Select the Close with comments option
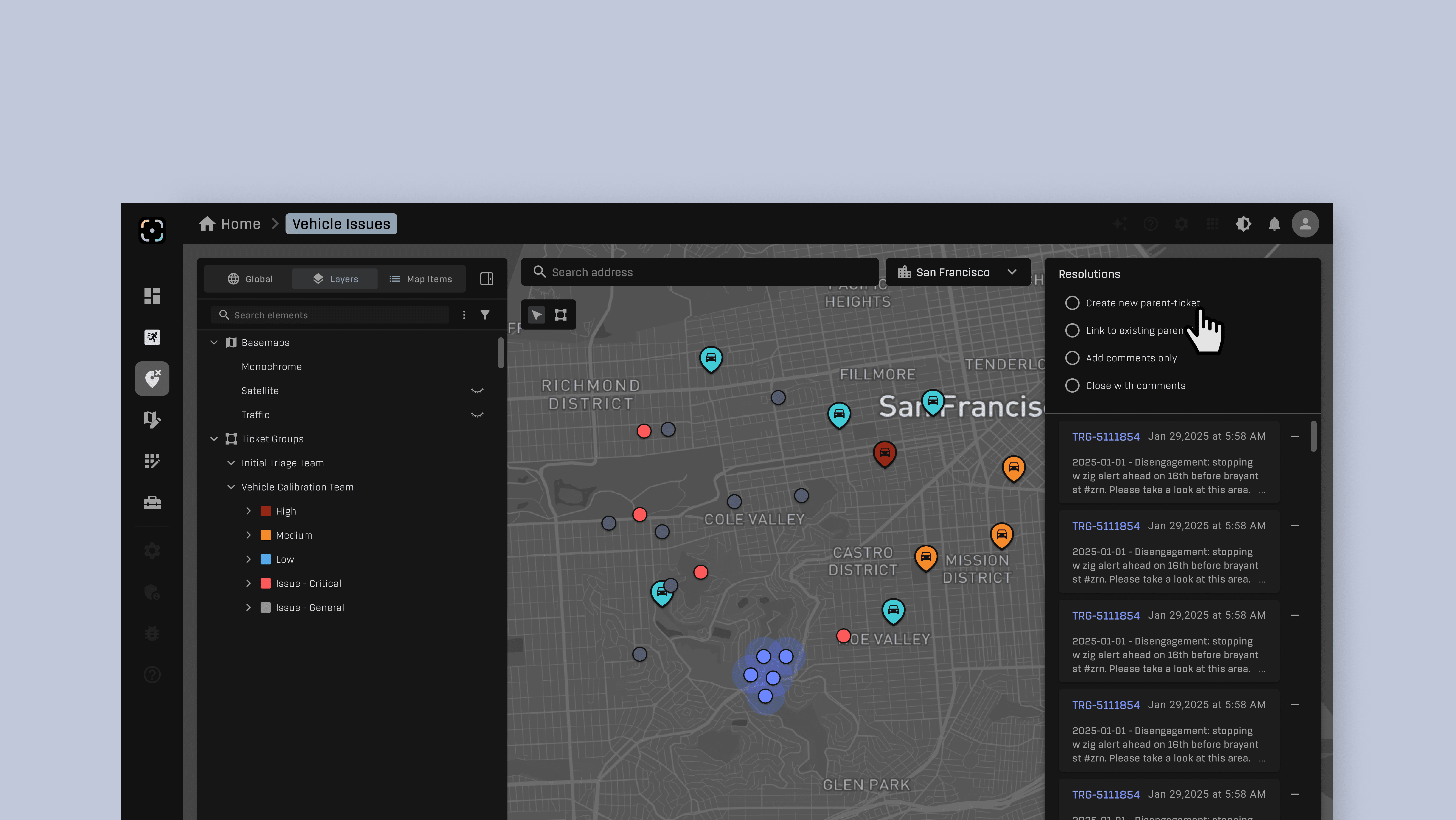1456x820 pixels. [x=1125, y=386]
